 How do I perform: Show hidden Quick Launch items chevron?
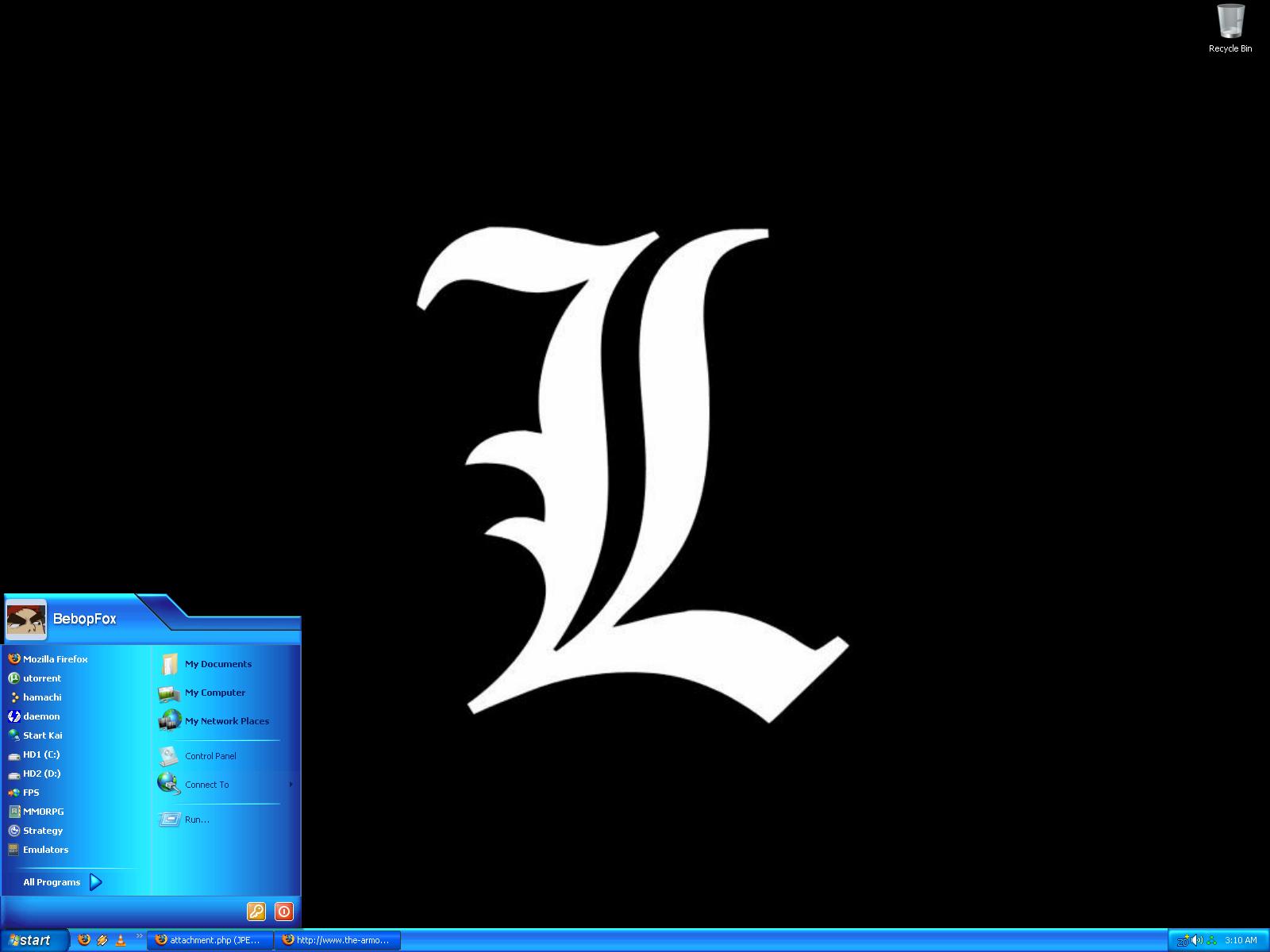click(x=140, y=935)
